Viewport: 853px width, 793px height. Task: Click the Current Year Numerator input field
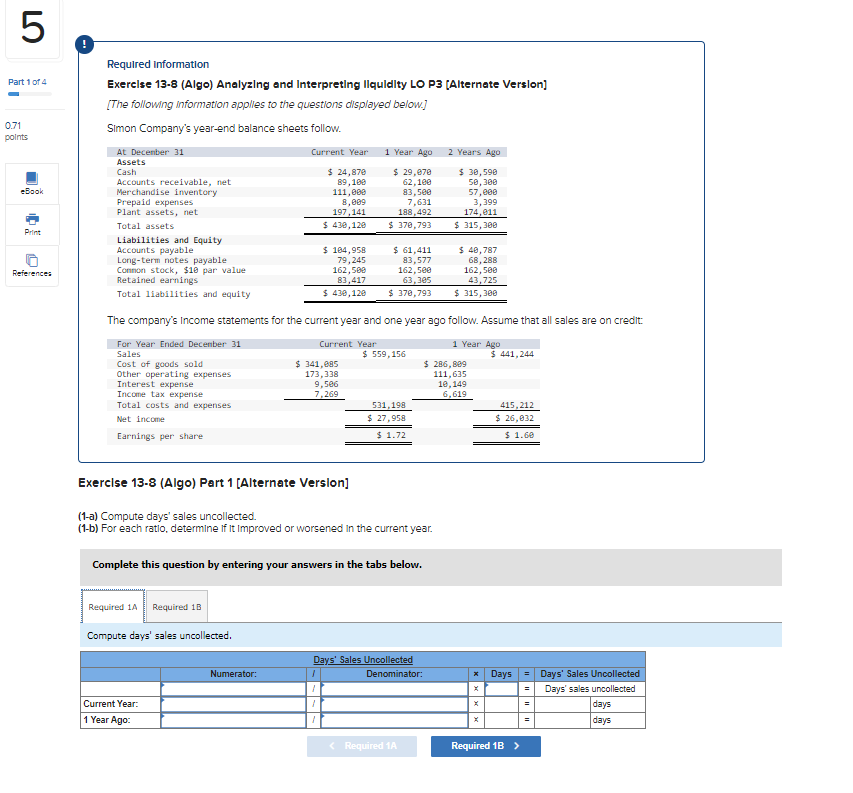click(x=234, y=703)
